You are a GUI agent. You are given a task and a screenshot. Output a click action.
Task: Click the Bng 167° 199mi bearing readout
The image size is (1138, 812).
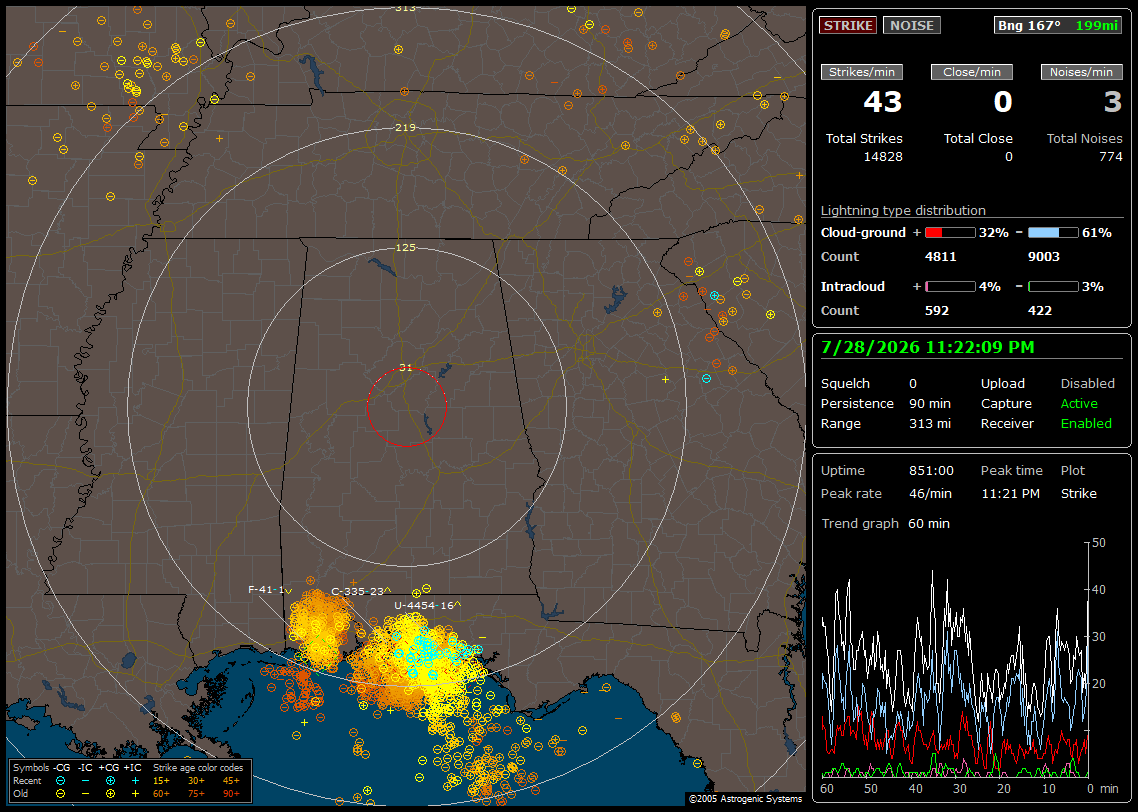point(1057,25)
